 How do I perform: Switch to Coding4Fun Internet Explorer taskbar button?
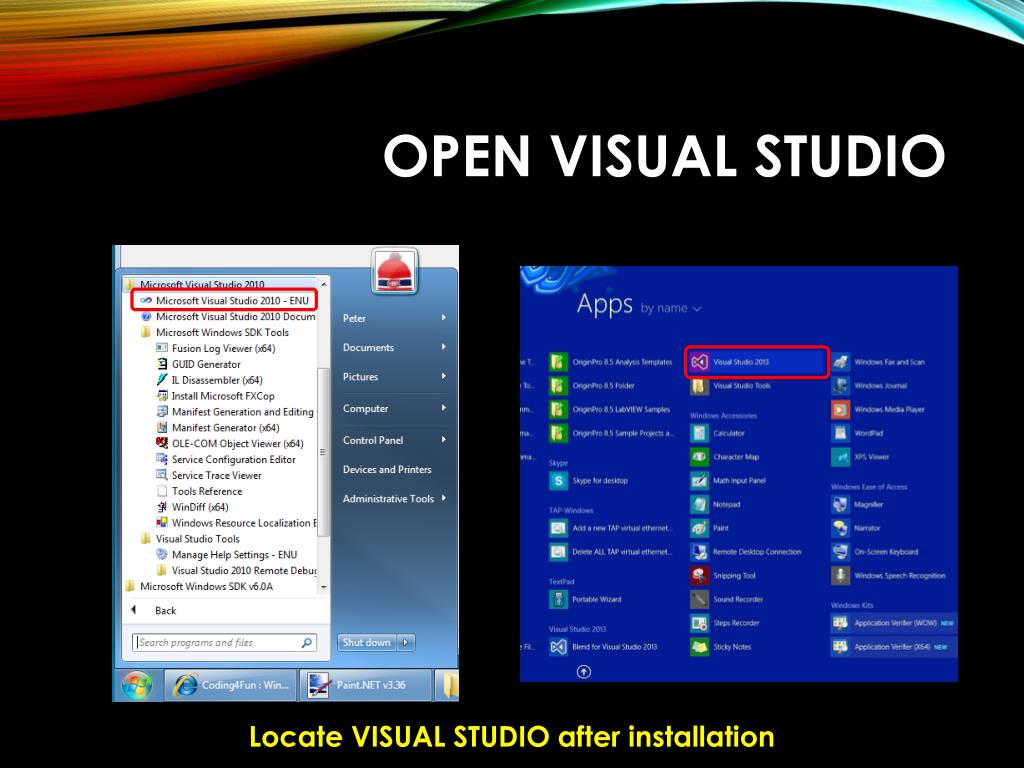click(231, 685)
